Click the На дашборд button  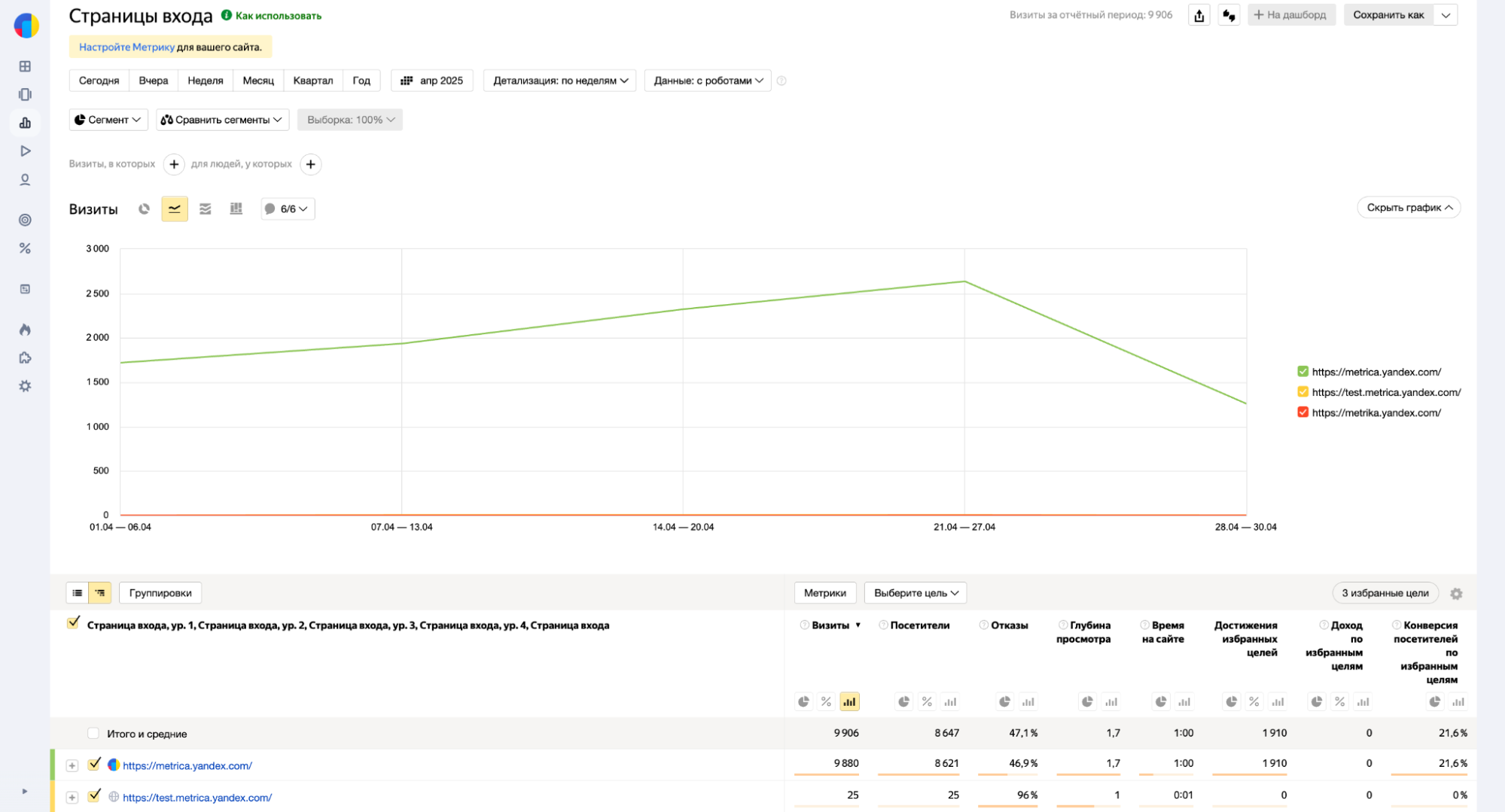point(1291,15)
